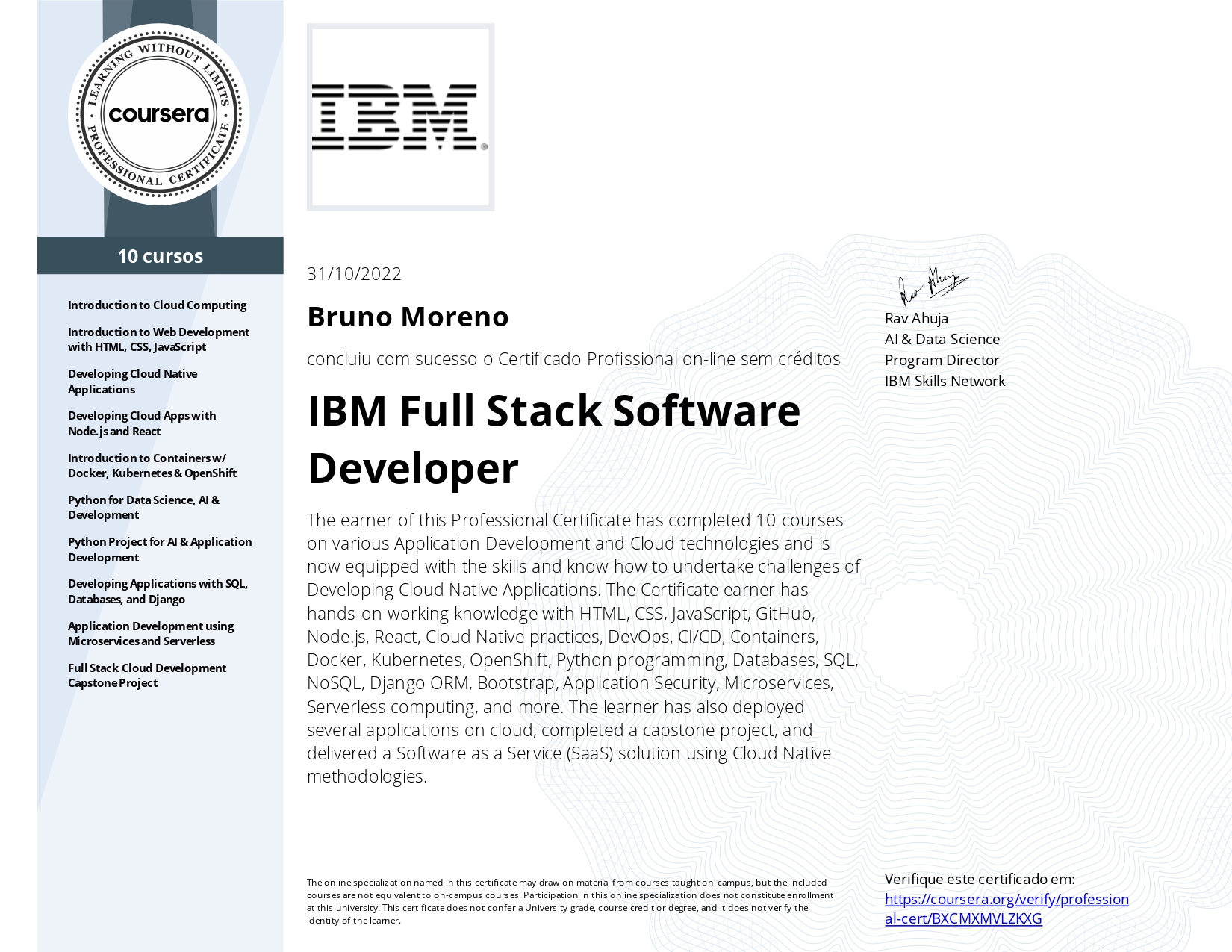Click 'IBM Skills Network' text
Image resolution: width=1232 pixels, height=952 pixels.
pyautogui.click(x=945, y=381)
